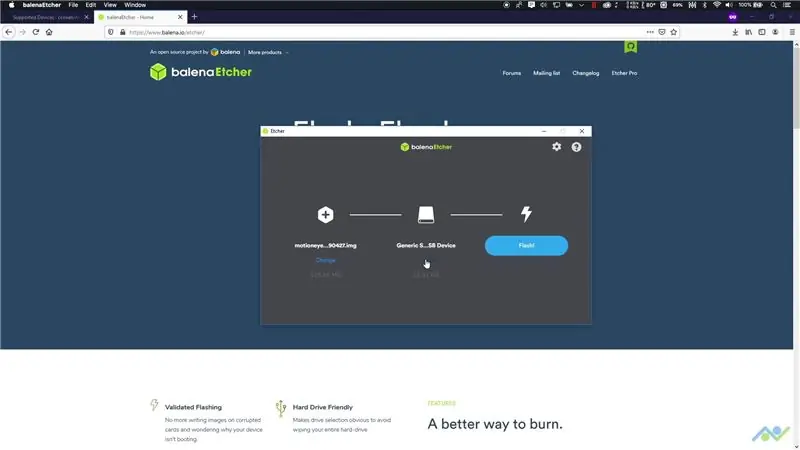Close the balenaEtcher - Home tab
The height and width of the screenshot is (450, 800).
pos(180,17)
